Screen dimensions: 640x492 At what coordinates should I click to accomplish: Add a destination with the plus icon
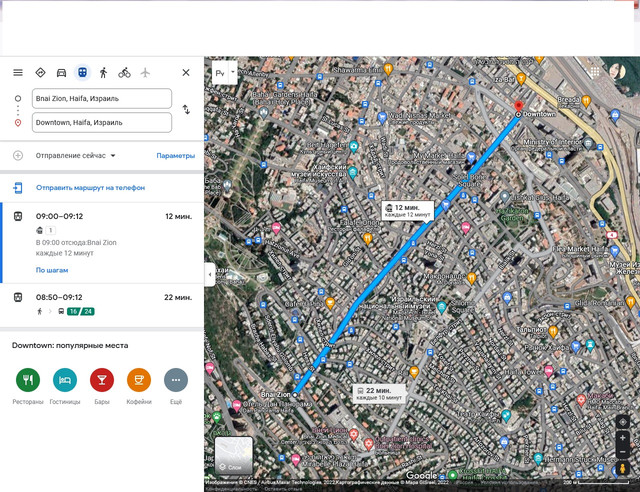pos(18,156)
